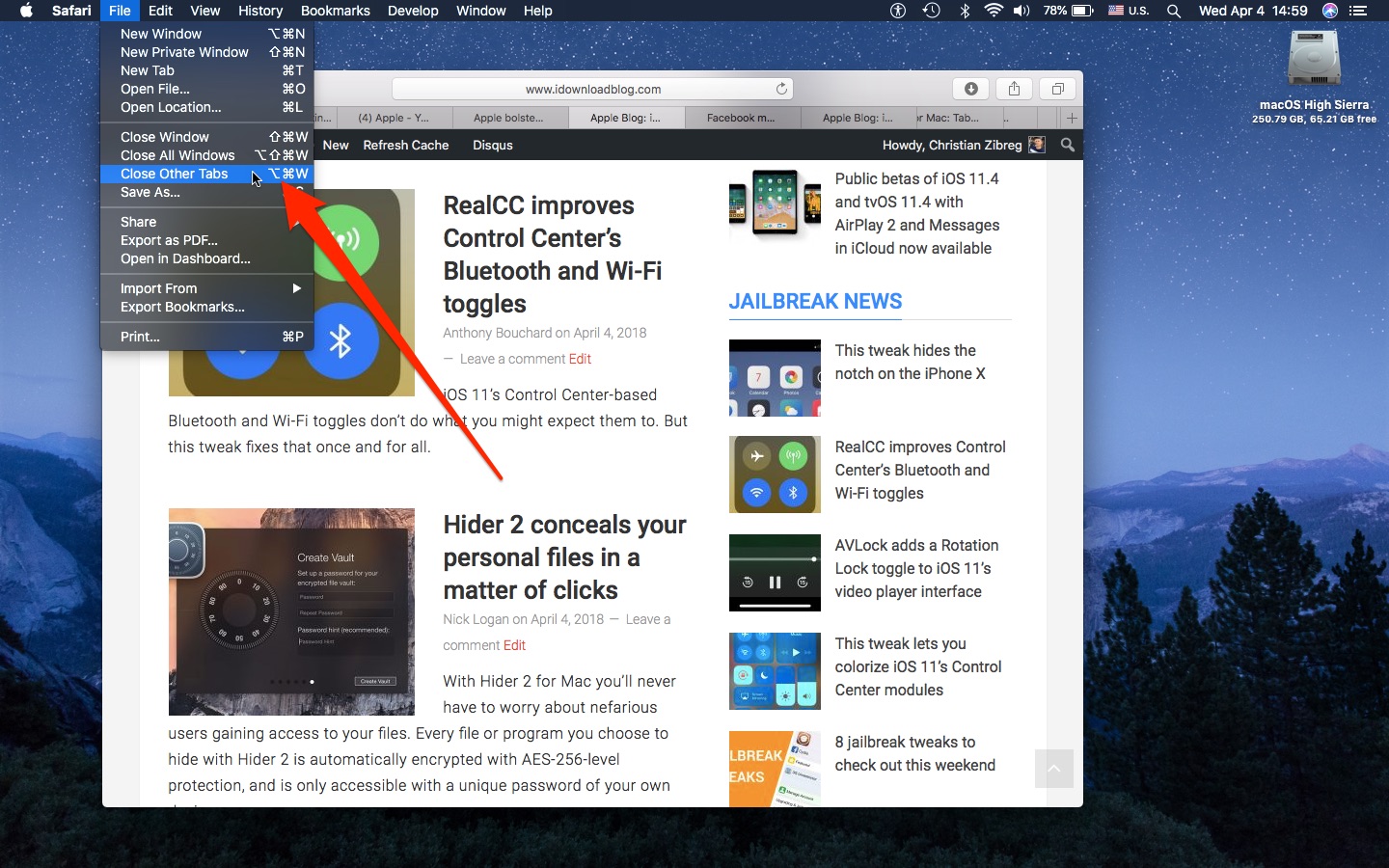Open the U.S. input source menu
Screen dimensions: 1389x868
1129,11
